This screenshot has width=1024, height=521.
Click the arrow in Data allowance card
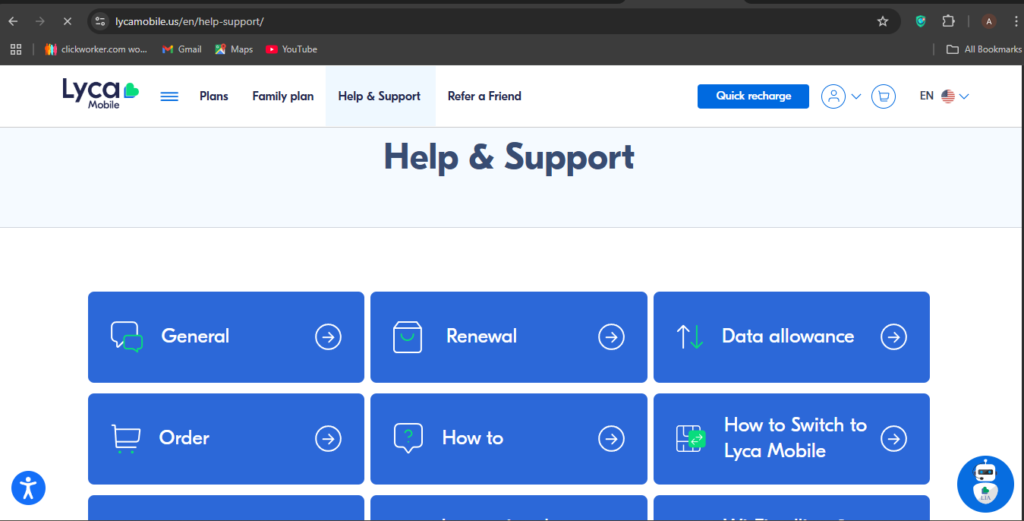(x=893, y=337)
